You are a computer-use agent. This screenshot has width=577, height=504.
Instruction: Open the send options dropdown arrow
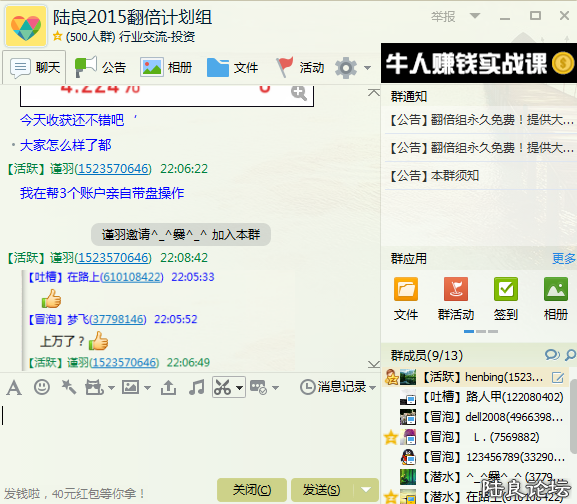[x=366, y=490]
